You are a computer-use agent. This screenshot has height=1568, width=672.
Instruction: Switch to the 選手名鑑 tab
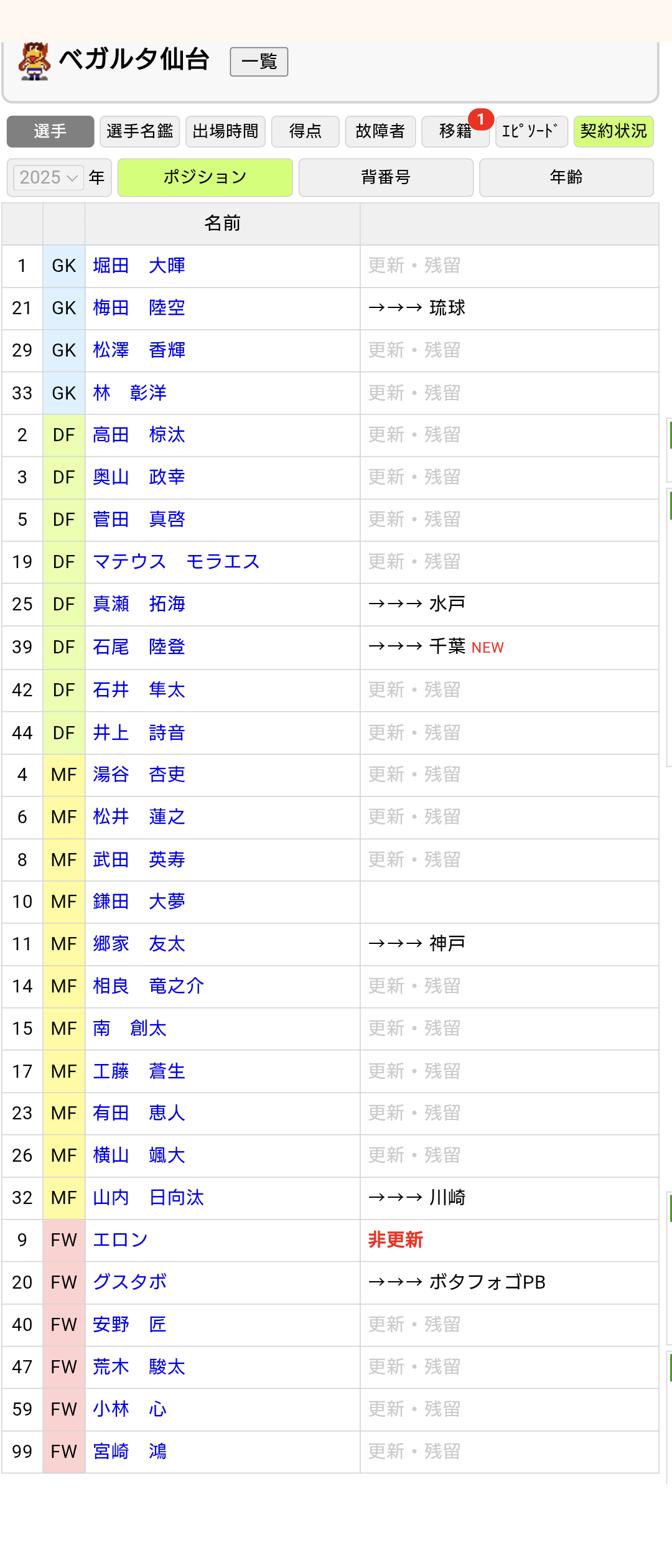139,131
